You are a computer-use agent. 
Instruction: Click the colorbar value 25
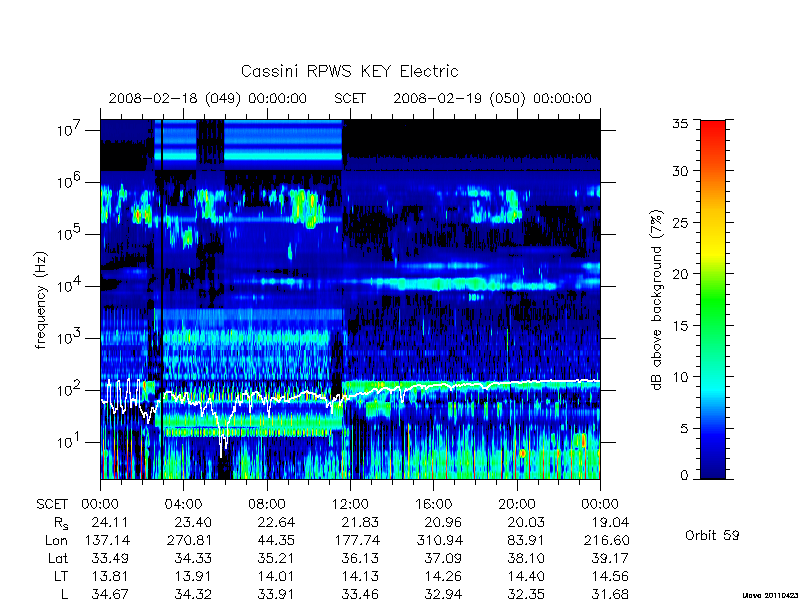pyautogui.click(x=680, y=222)
